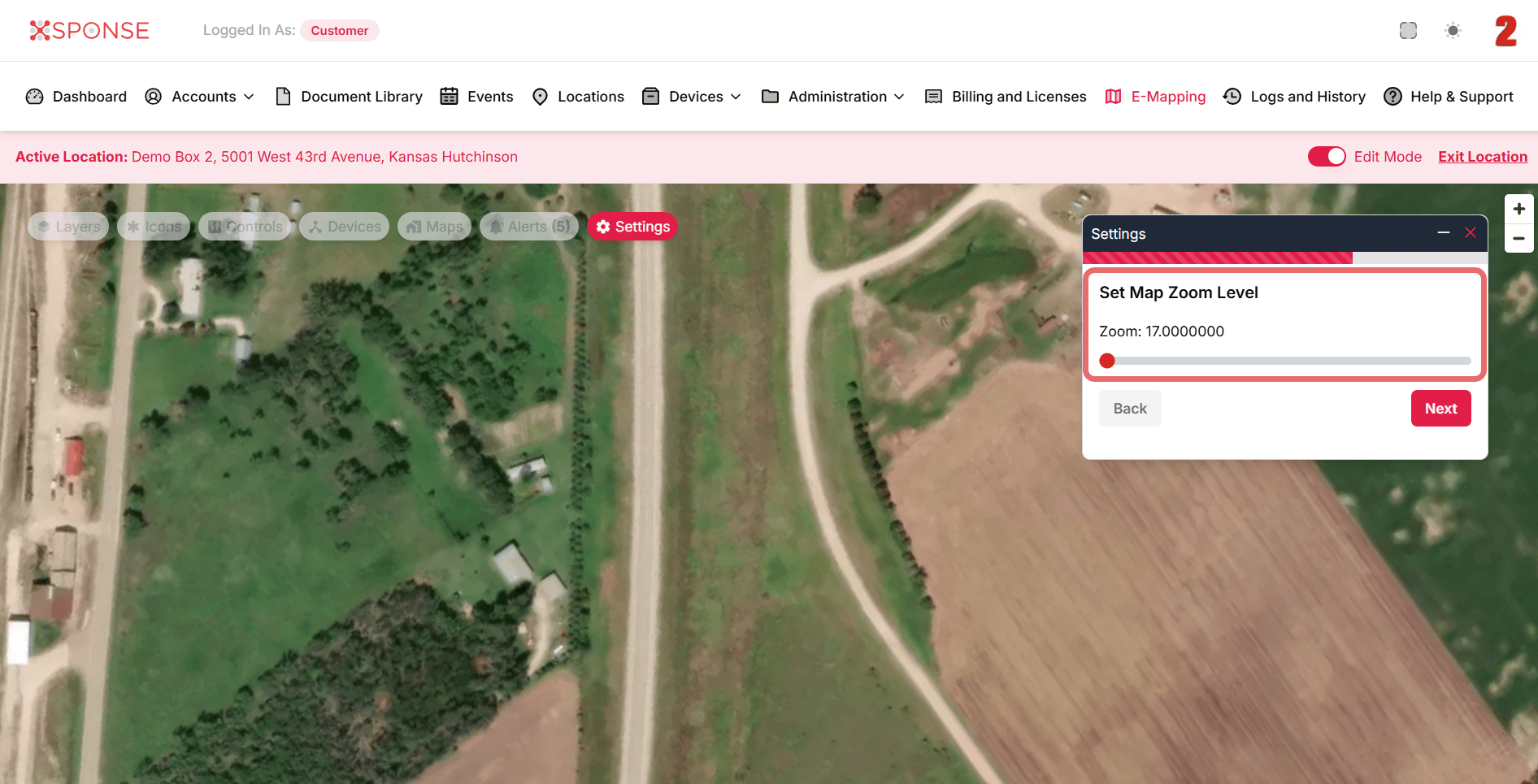Expand the Administration dropdown menu

(x=833, y=97)
